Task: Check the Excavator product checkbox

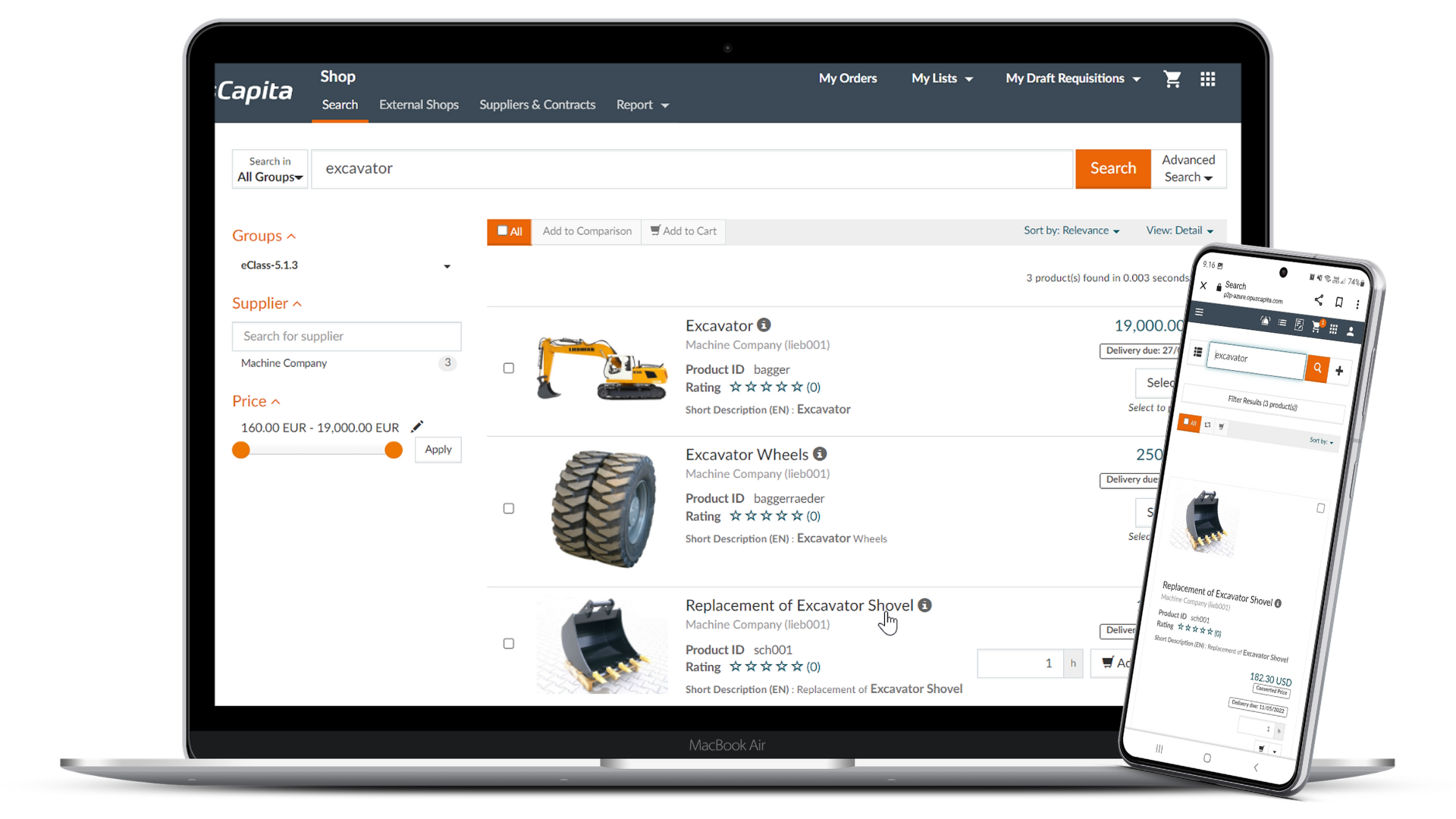Action: (509, 368)
